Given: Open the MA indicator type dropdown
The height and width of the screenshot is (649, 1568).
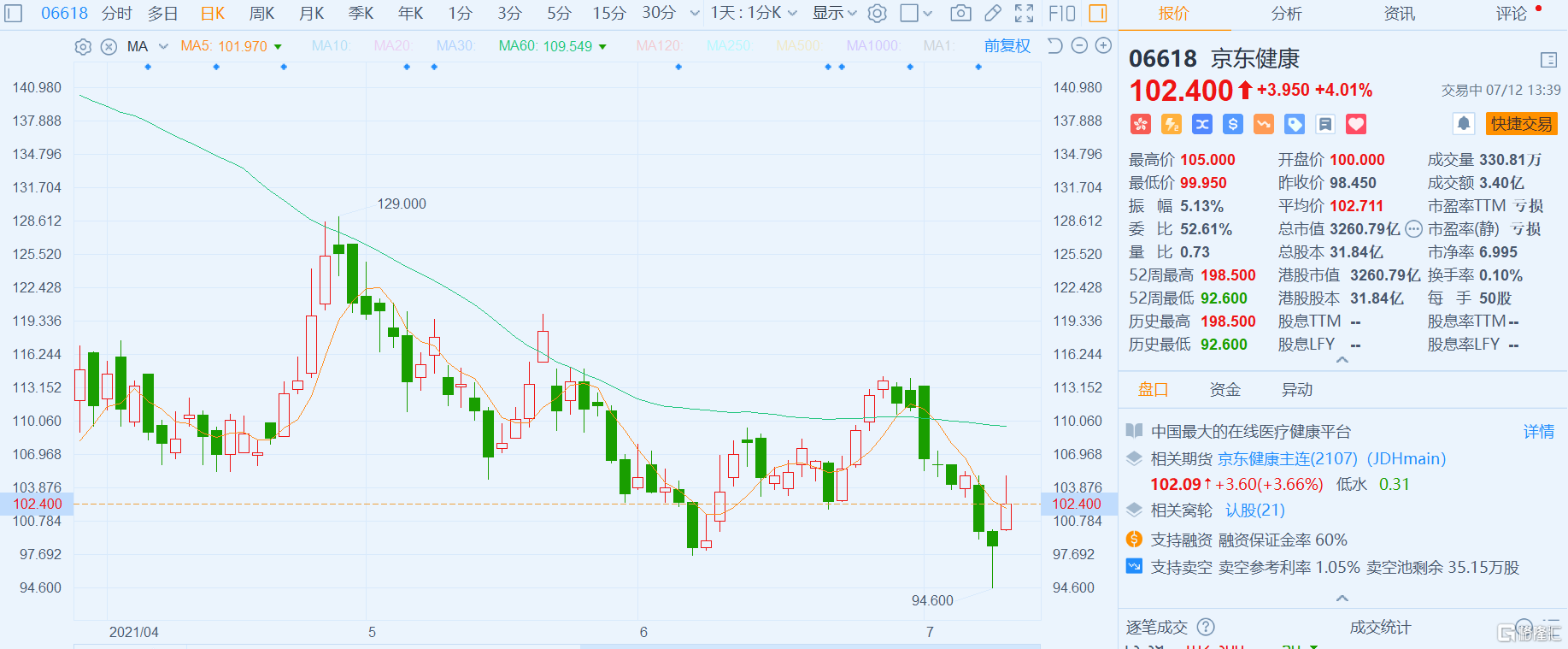Looking at the screenshot, I should (163, 47).
